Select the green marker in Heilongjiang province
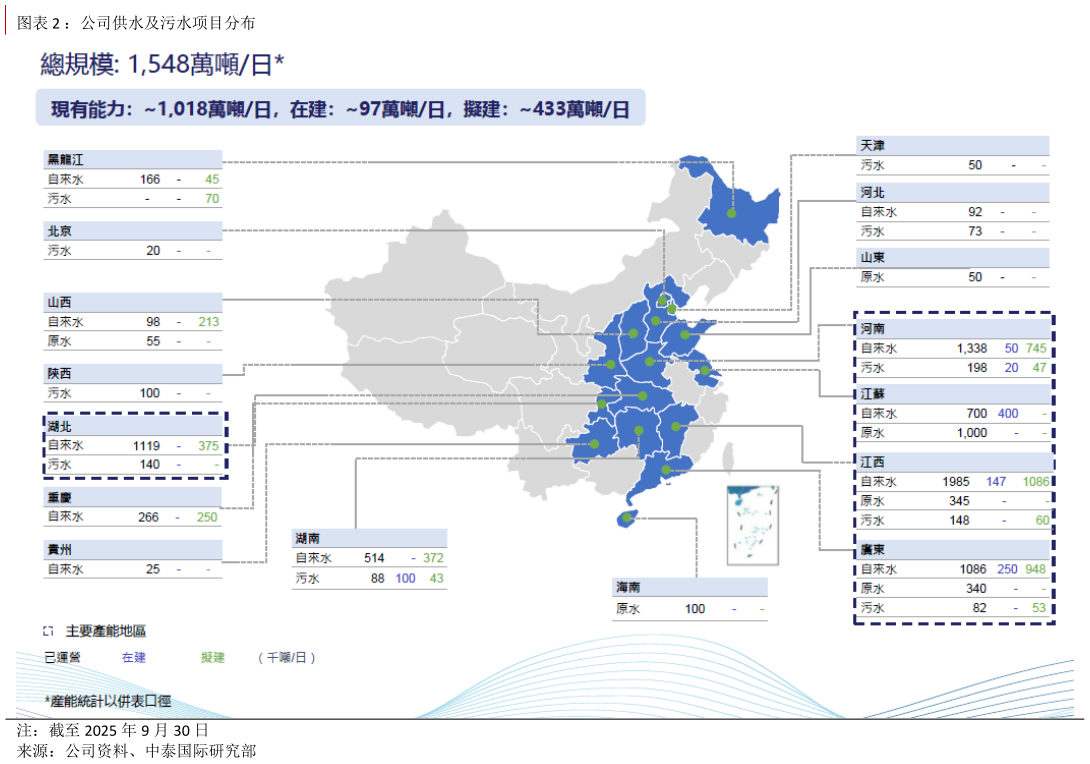Viewport: 1090px width, 764px height. pos(731,213)
